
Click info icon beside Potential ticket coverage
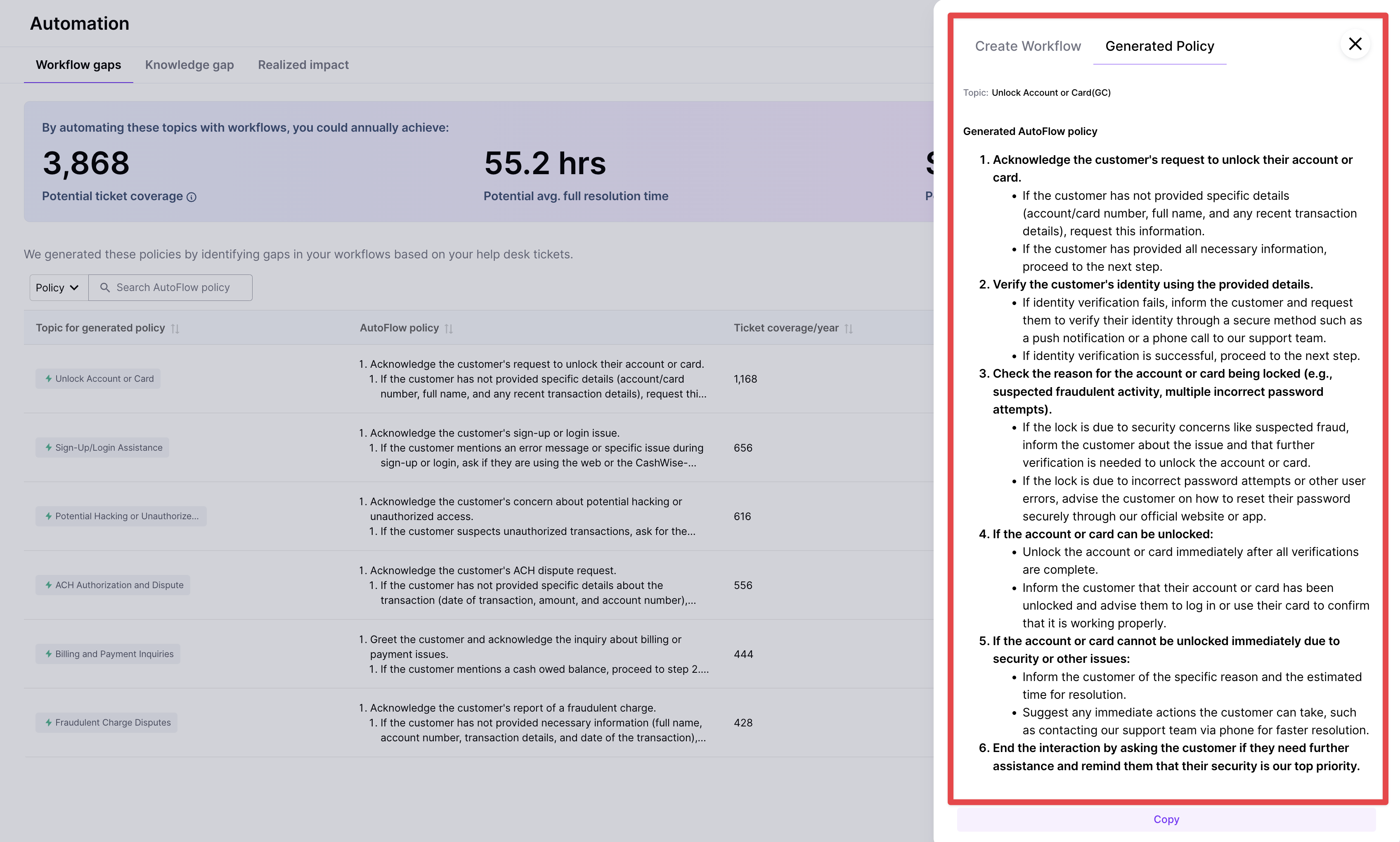point(192,197)
